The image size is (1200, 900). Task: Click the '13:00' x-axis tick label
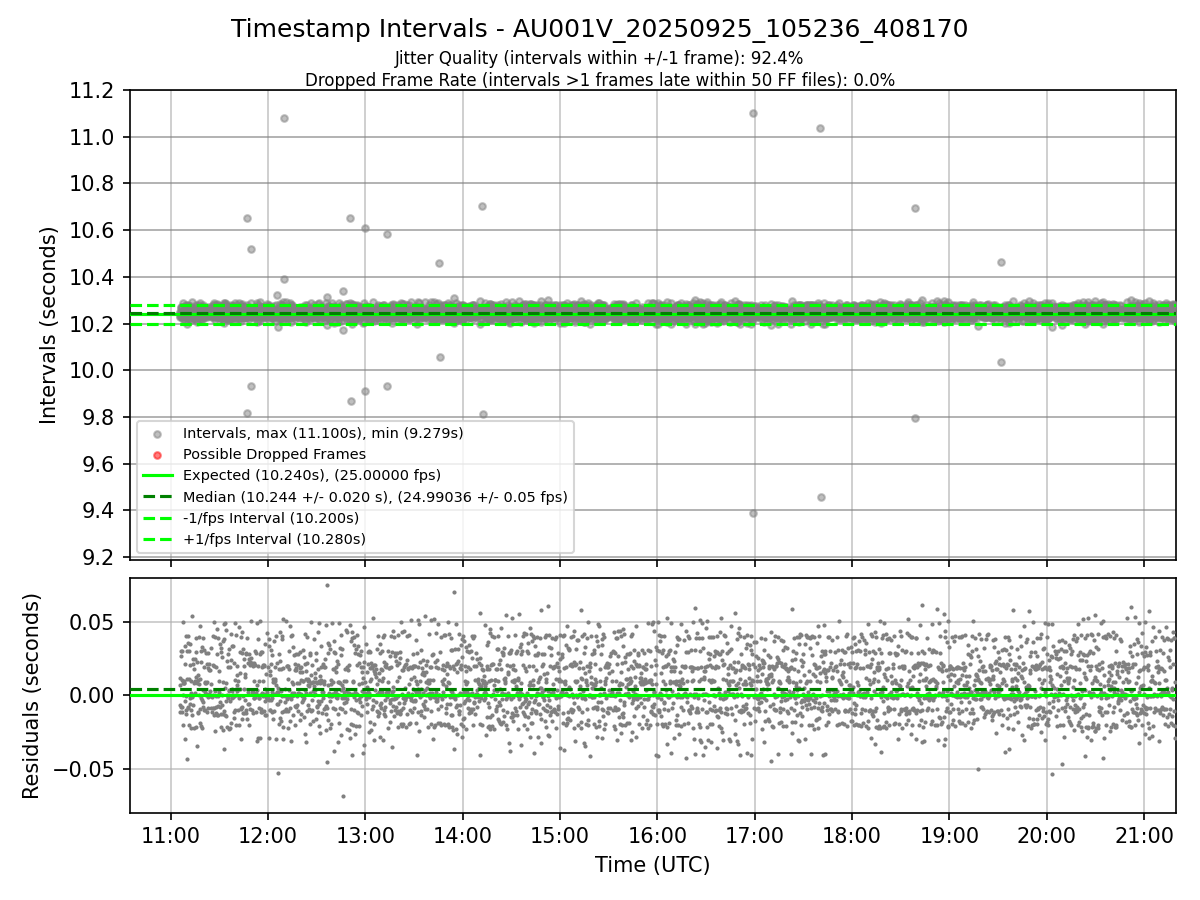[x=365, y=834]
